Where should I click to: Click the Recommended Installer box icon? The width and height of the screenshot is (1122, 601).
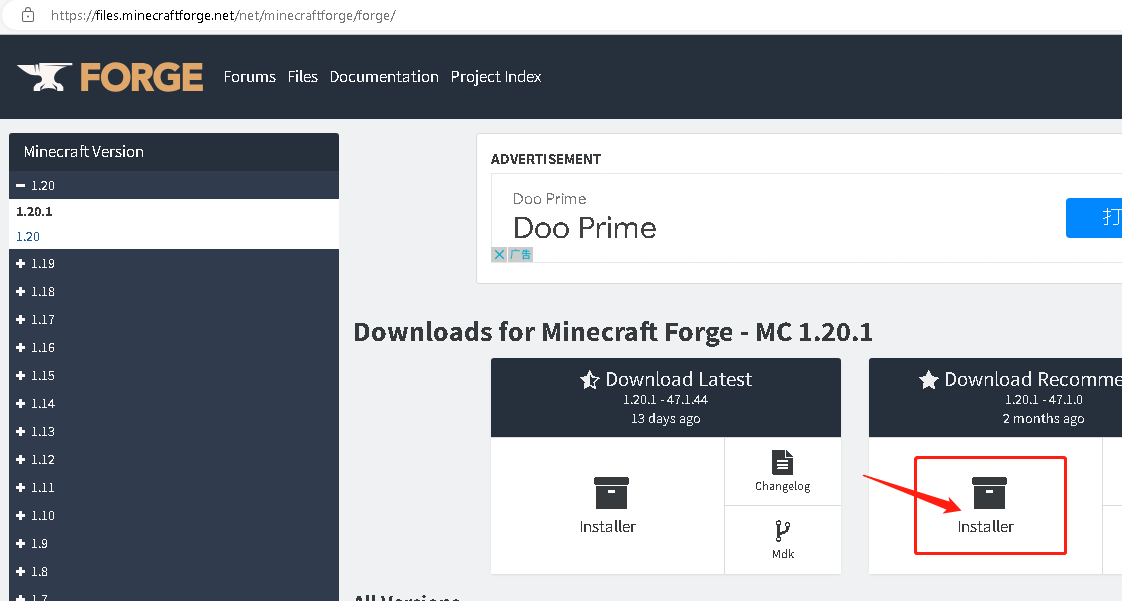pyautogui.click(x=989, y=493)
